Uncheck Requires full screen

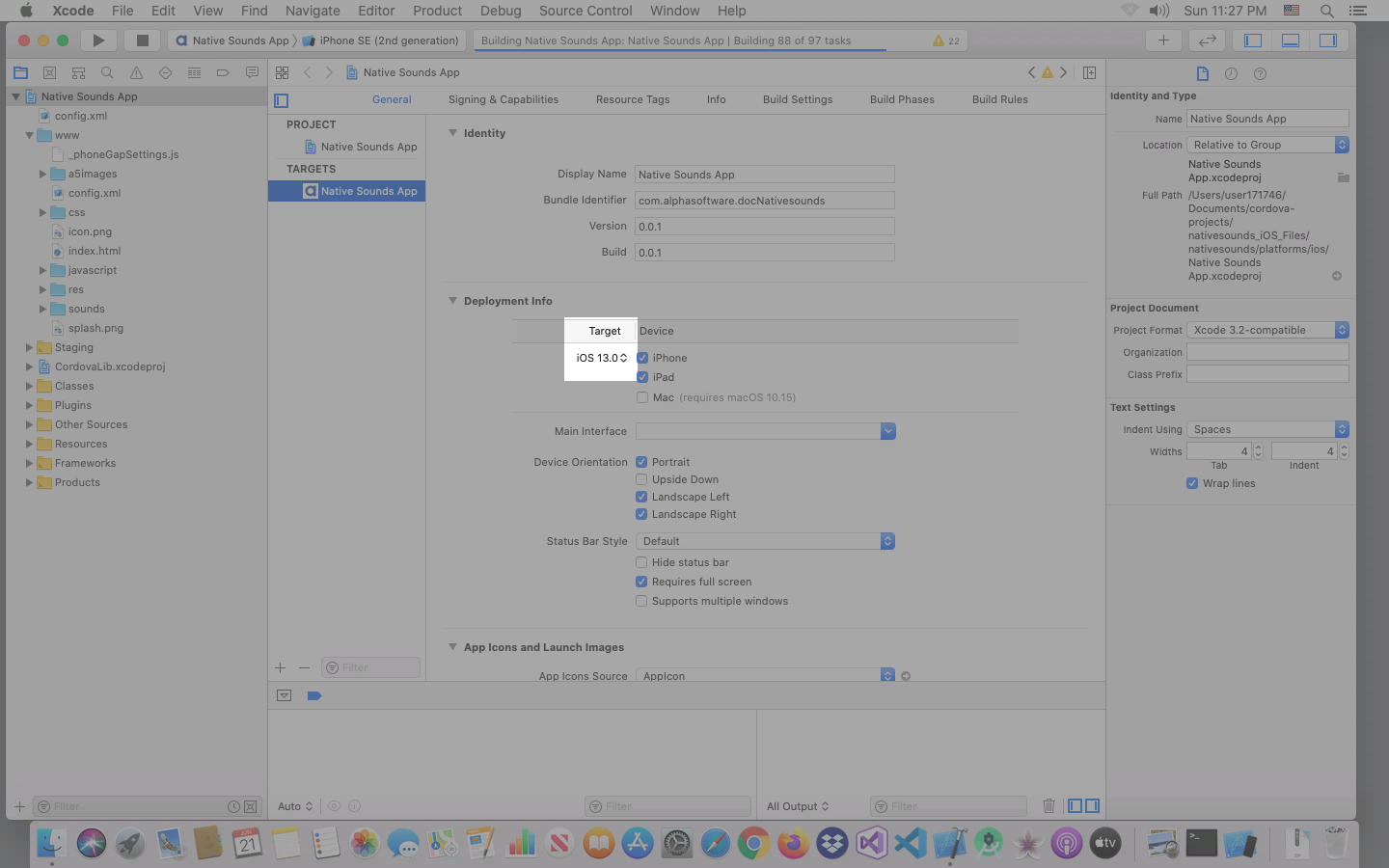[641, 582]
